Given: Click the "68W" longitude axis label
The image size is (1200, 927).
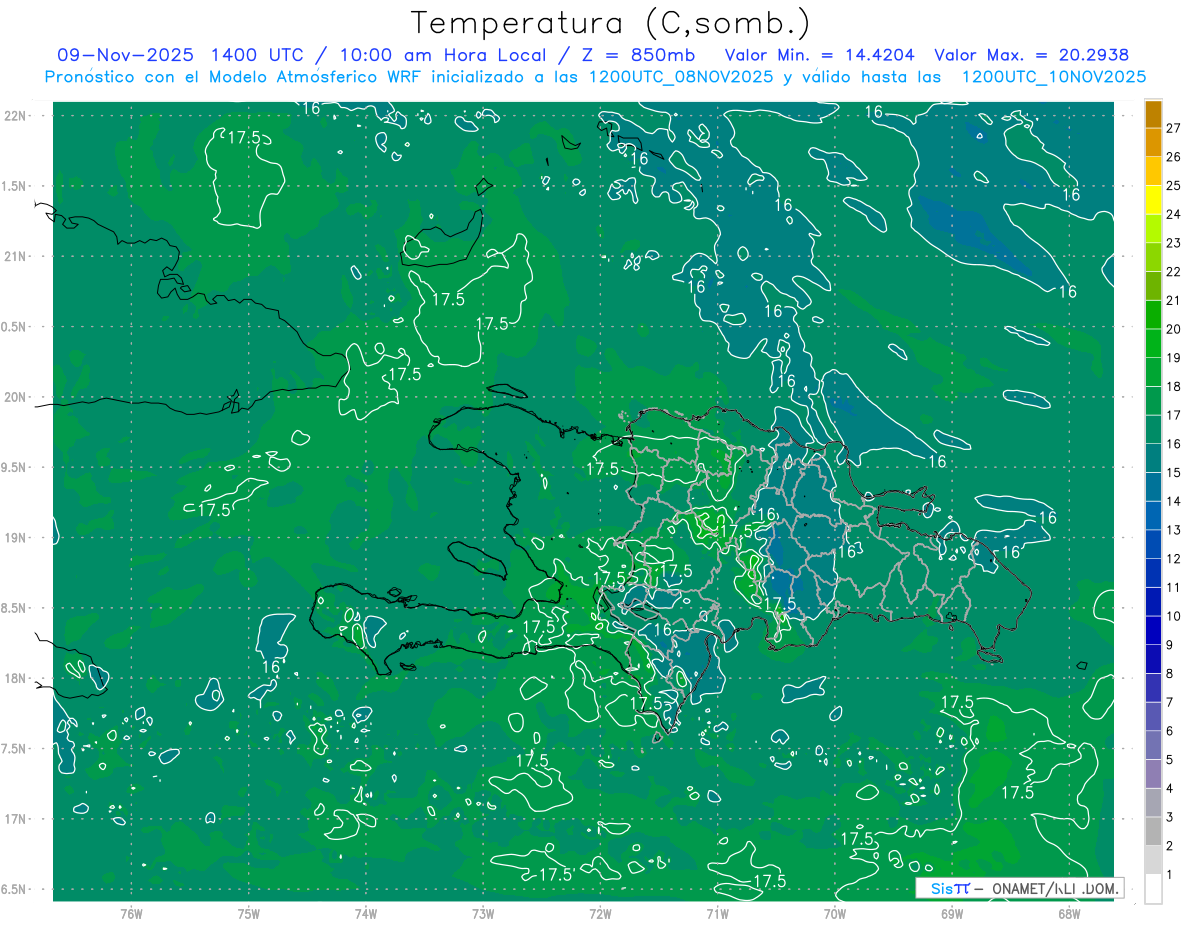Looking at the screenshot, I should click(1069, 913).
